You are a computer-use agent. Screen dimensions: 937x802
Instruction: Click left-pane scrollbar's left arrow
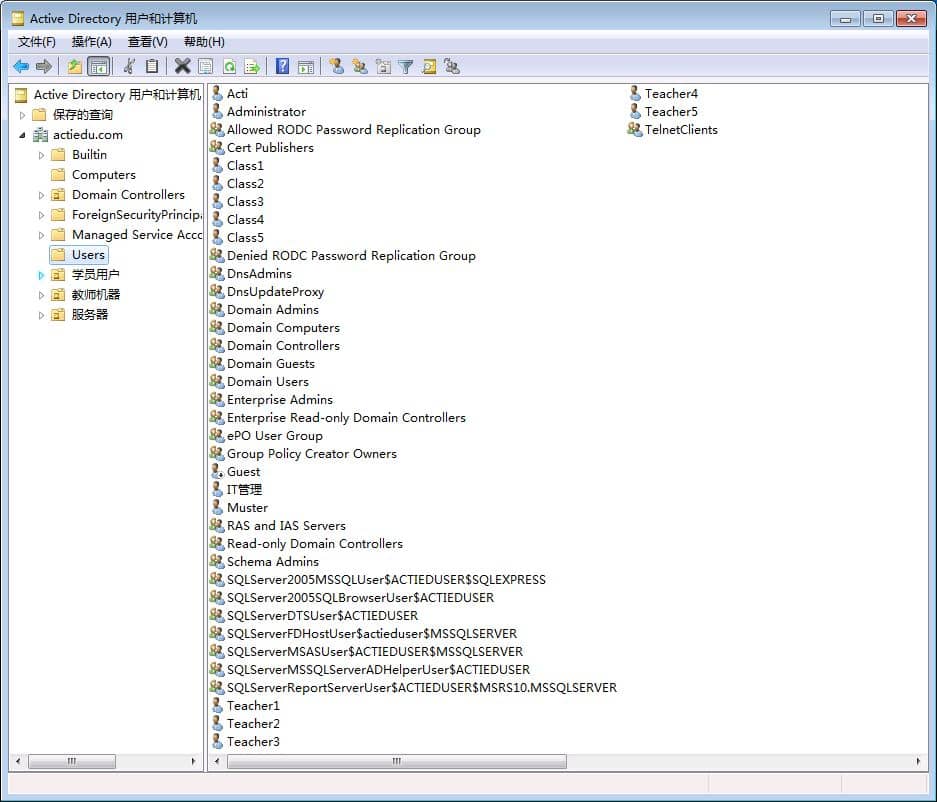[18, 761]
